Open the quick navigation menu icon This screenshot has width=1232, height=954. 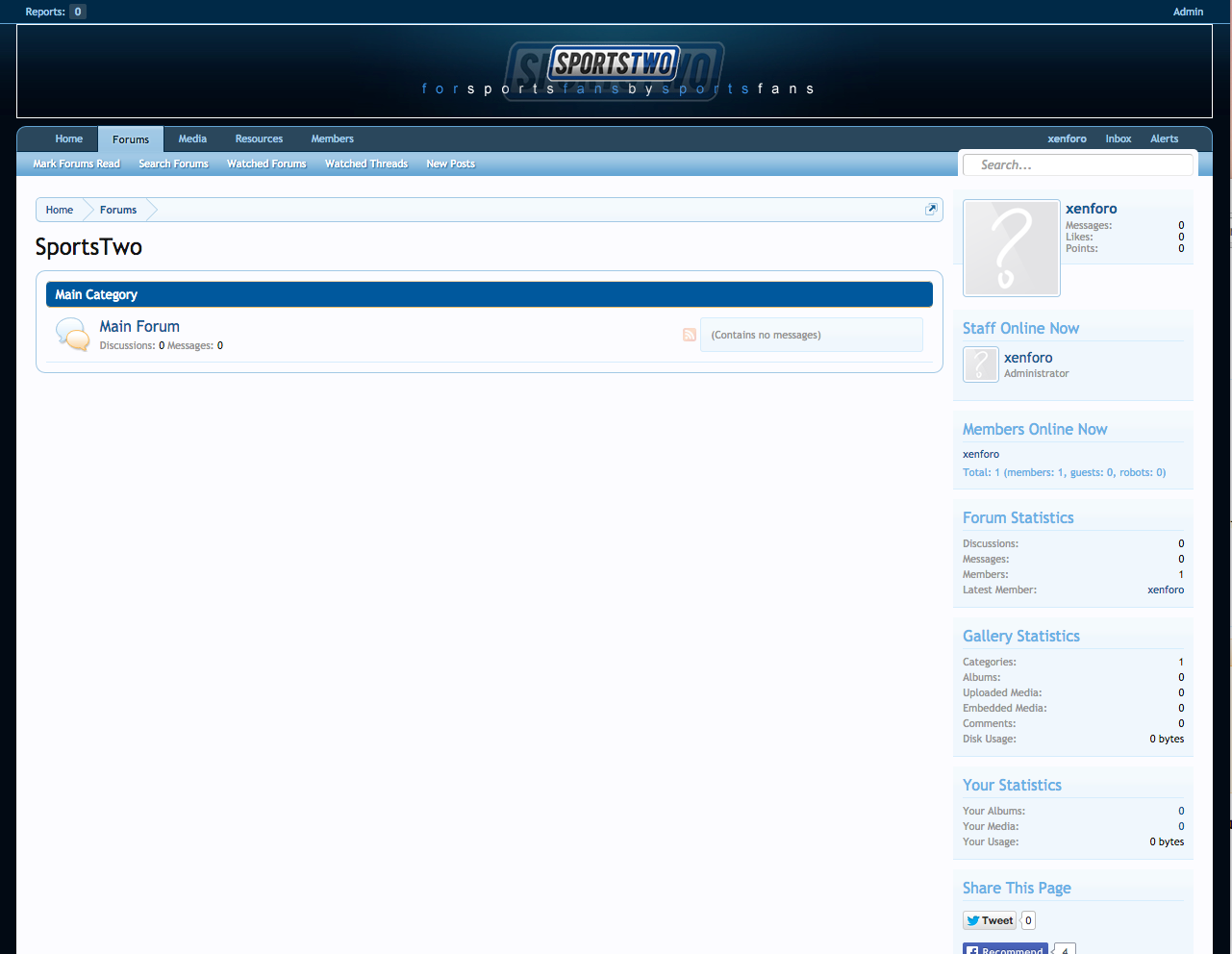point(931,210)
